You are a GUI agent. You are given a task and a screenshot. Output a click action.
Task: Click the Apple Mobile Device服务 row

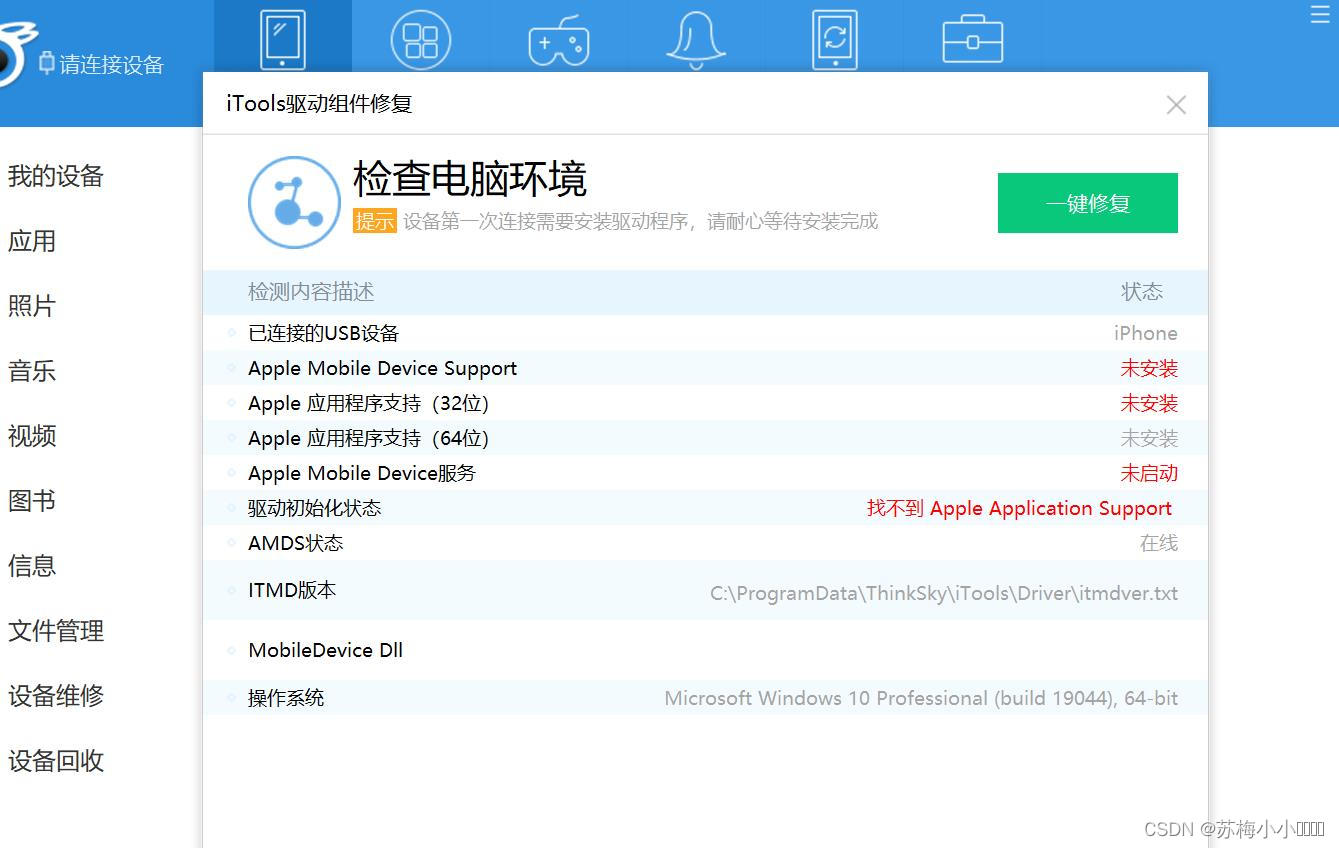pyautogui.click(x=705, y=473)
